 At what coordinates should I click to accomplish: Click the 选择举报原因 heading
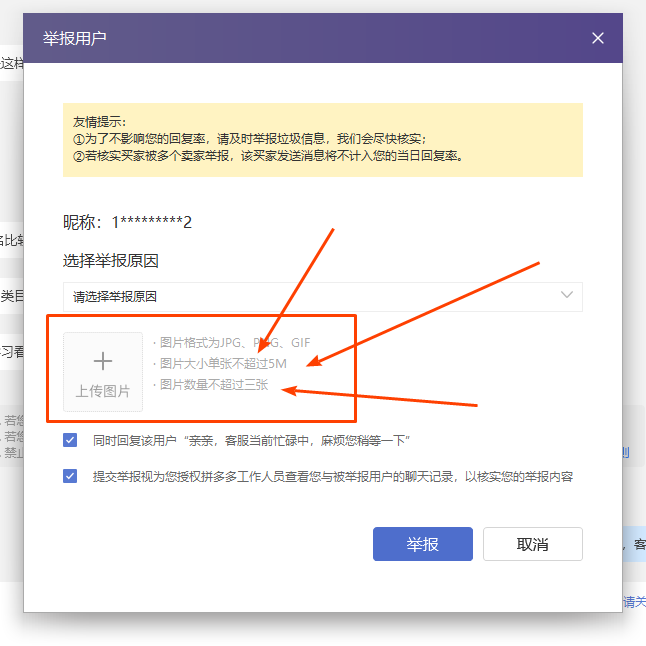click(110, 261)
